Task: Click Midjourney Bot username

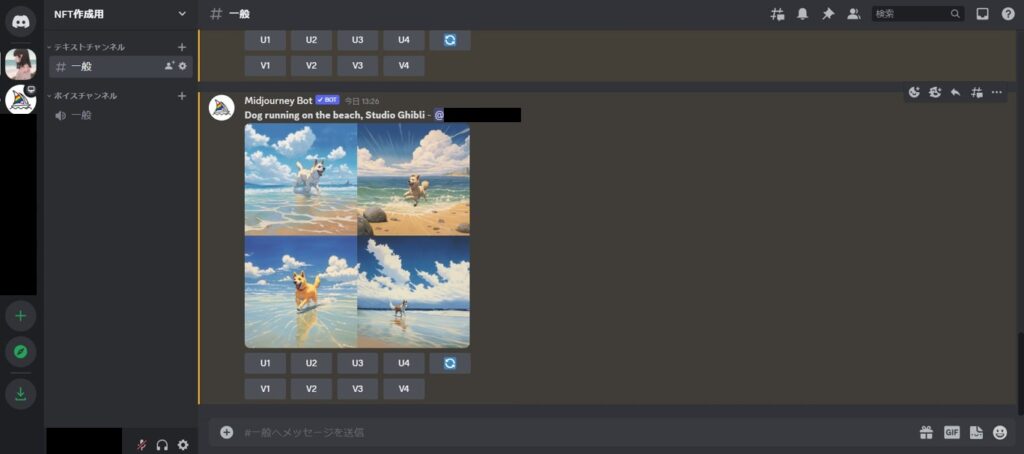Action: click(x=278, y=100)
